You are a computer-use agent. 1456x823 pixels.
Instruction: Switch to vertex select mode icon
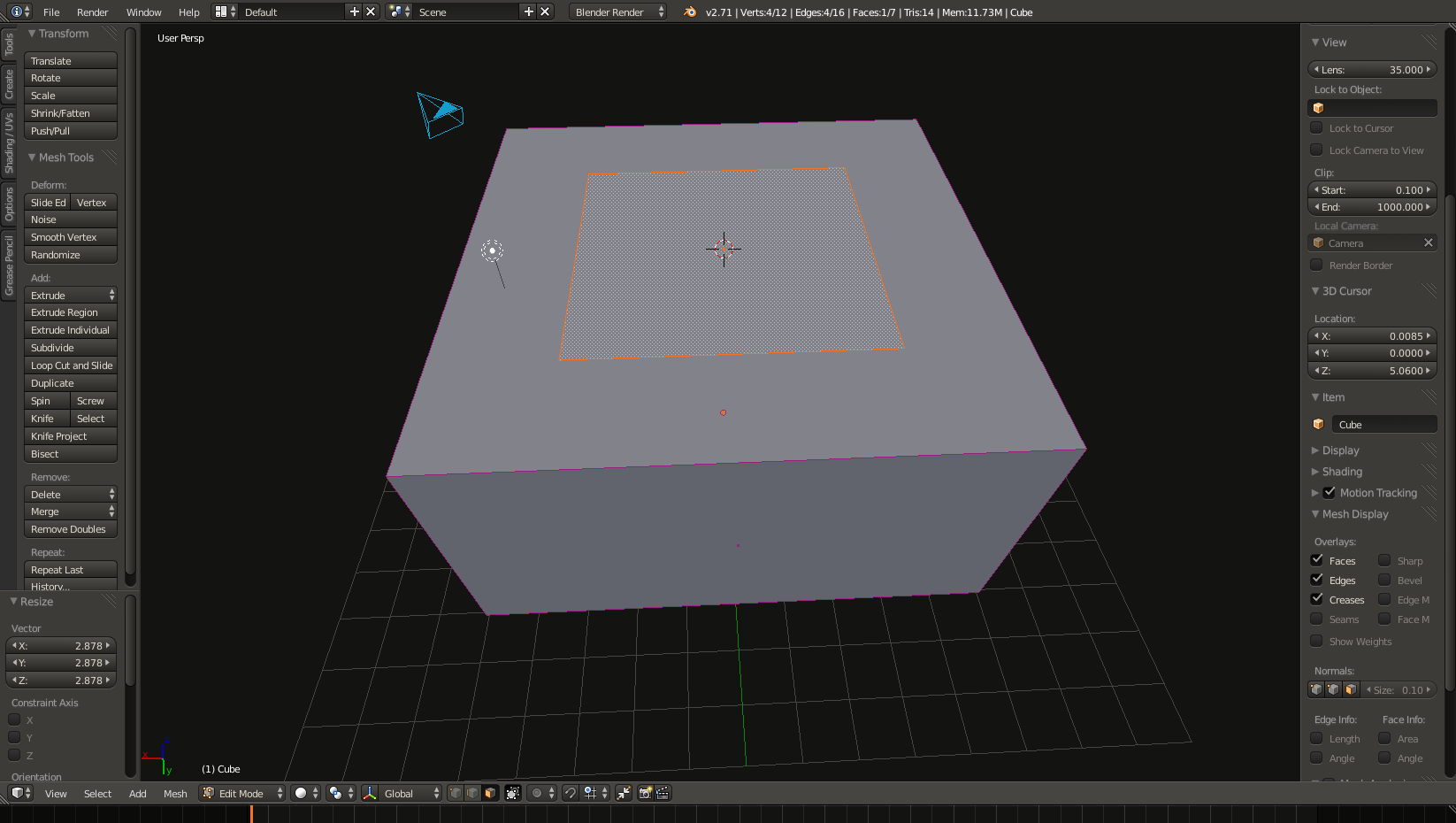tap(455, 793)
